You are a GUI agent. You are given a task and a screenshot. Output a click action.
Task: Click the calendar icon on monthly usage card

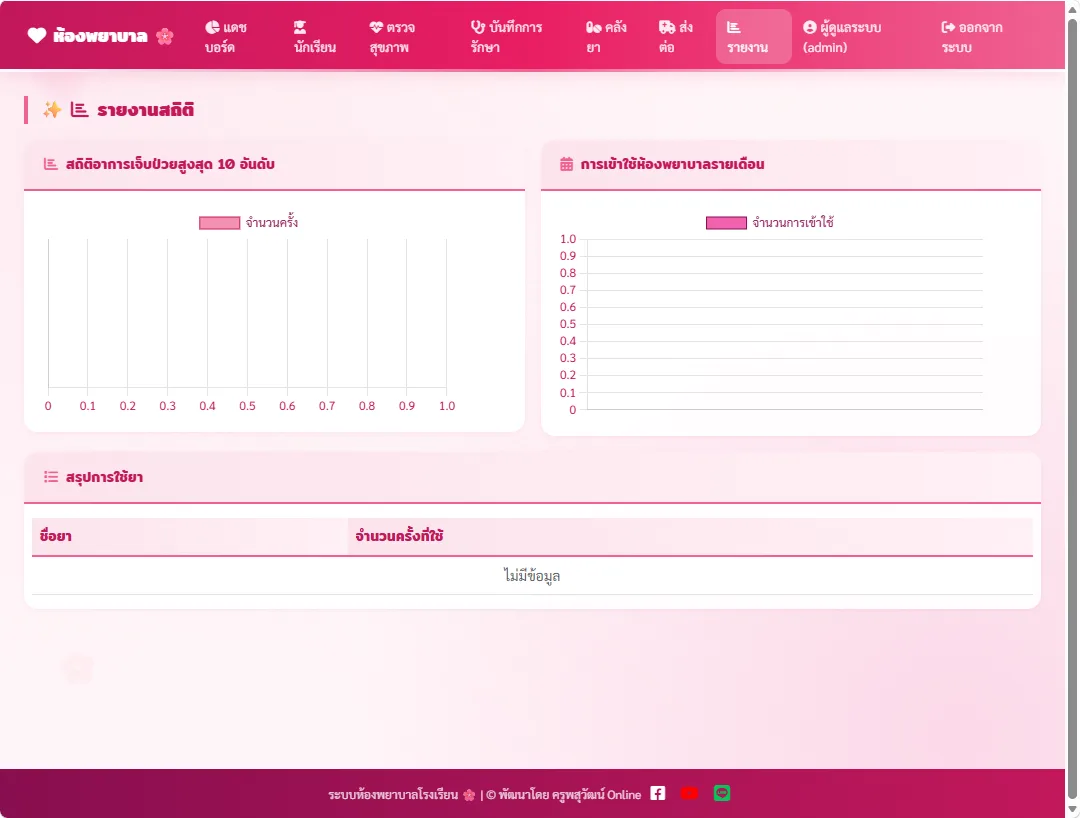point(566,164)
